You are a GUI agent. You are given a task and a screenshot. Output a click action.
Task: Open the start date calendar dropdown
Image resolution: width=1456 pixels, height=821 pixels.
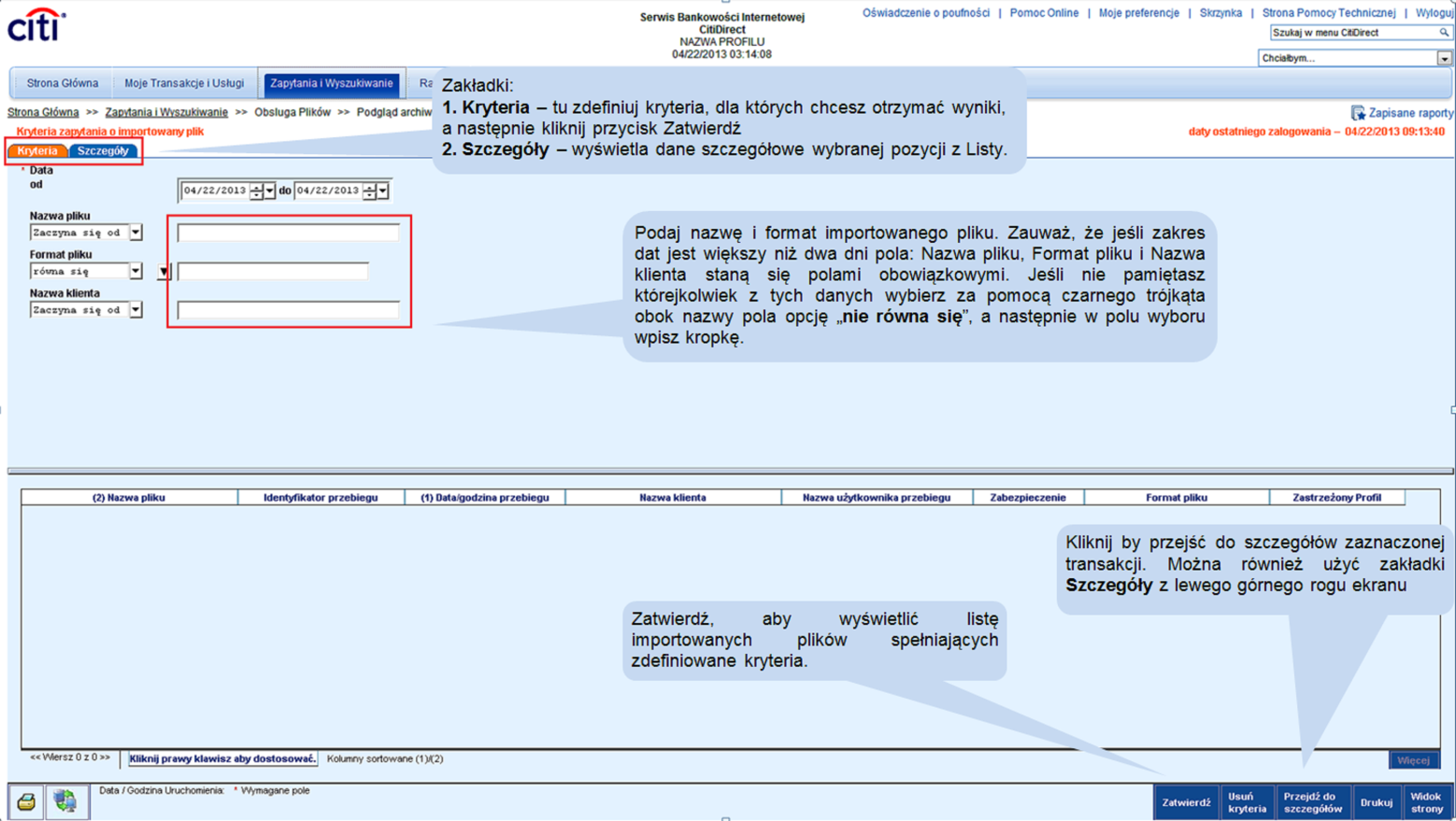(269, 191)
